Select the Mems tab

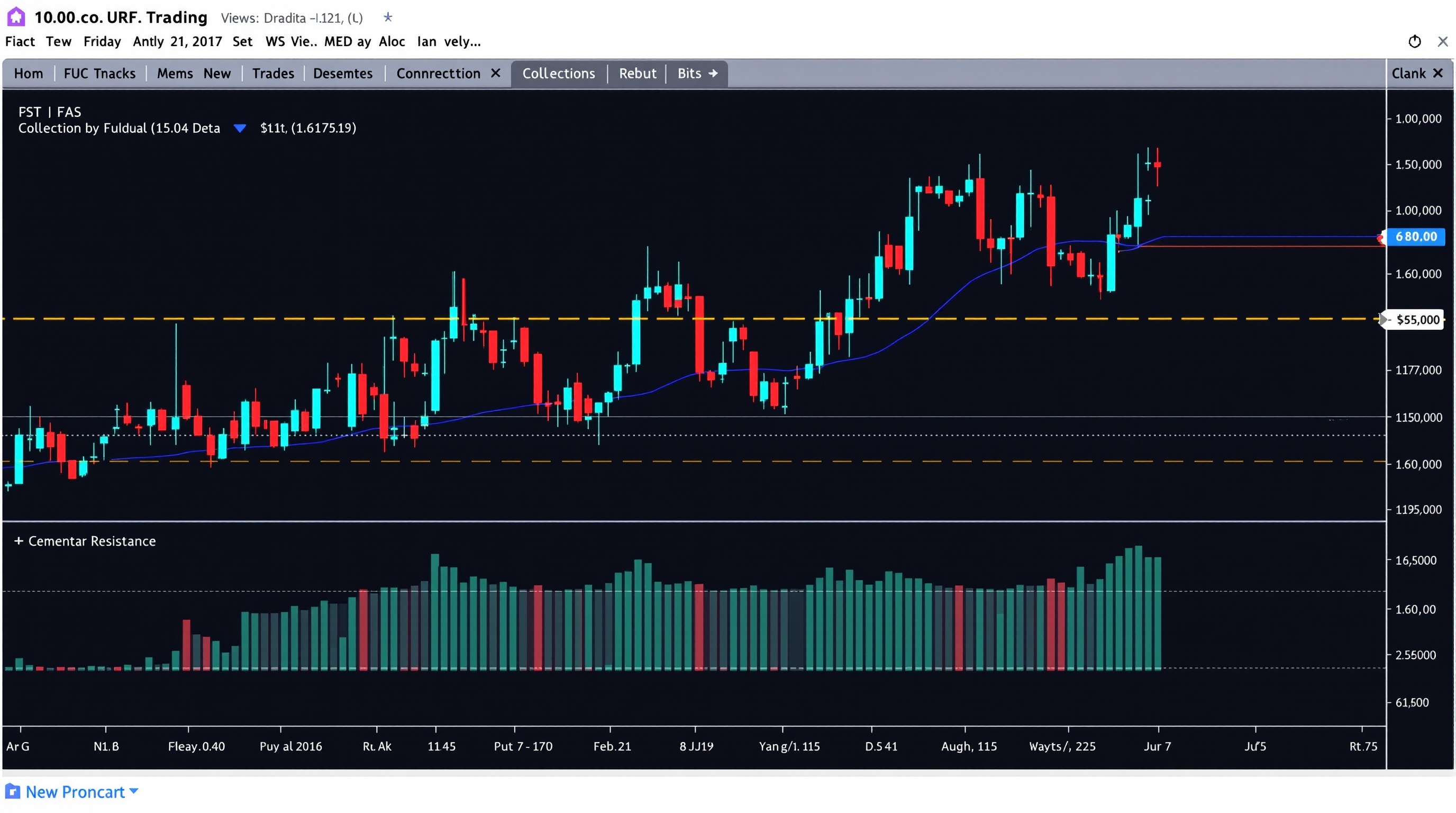(175, 74)
